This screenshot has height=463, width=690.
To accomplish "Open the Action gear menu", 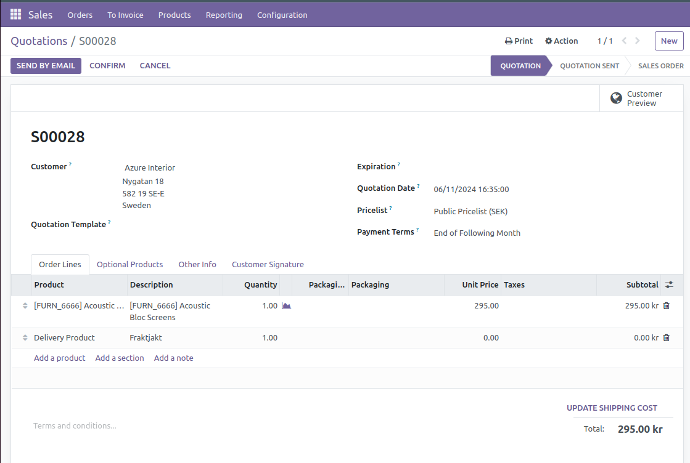I will point(562,41).
